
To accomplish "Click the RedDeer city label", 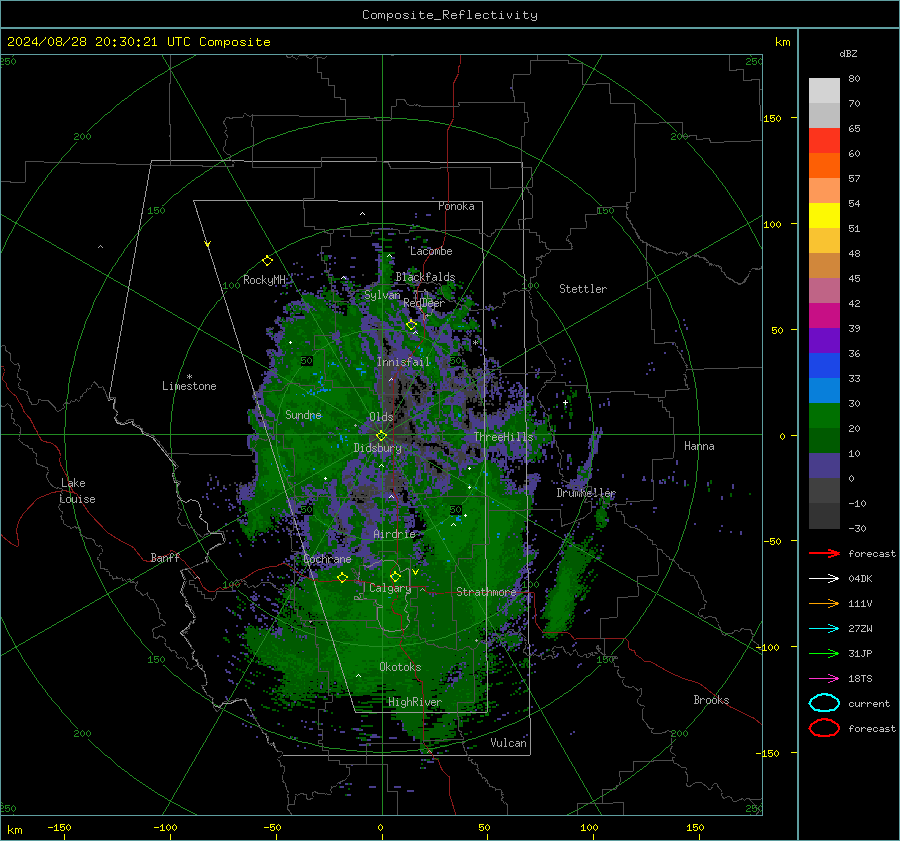I will (424, 303).
